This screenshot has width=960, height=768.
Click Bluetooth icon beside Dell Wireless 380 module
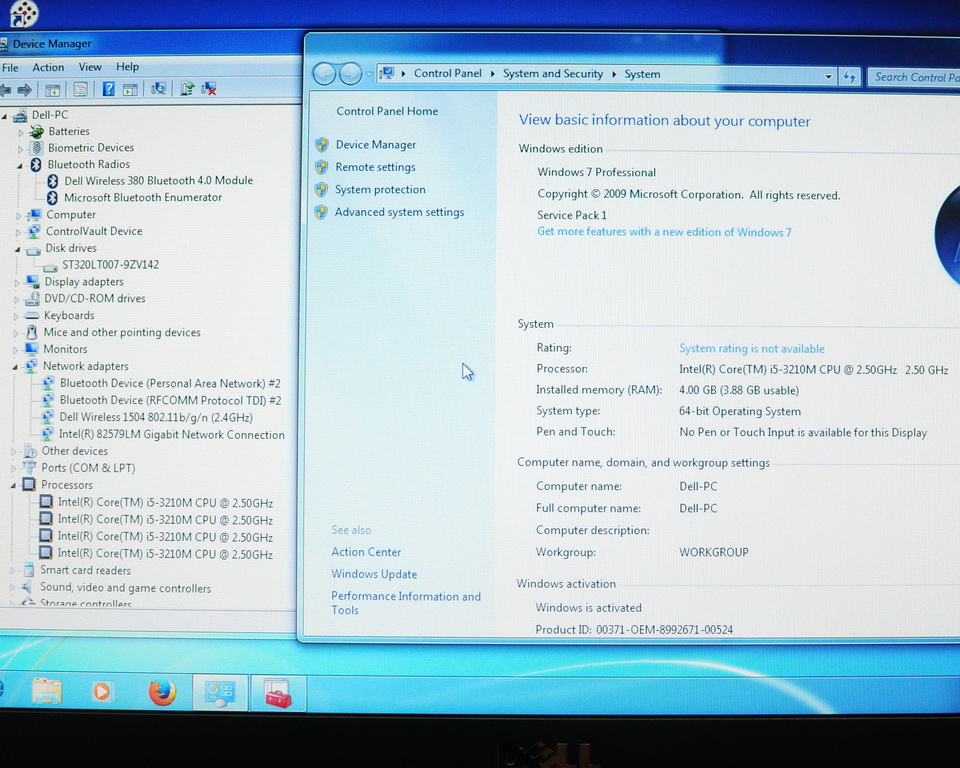pos(53,181)
